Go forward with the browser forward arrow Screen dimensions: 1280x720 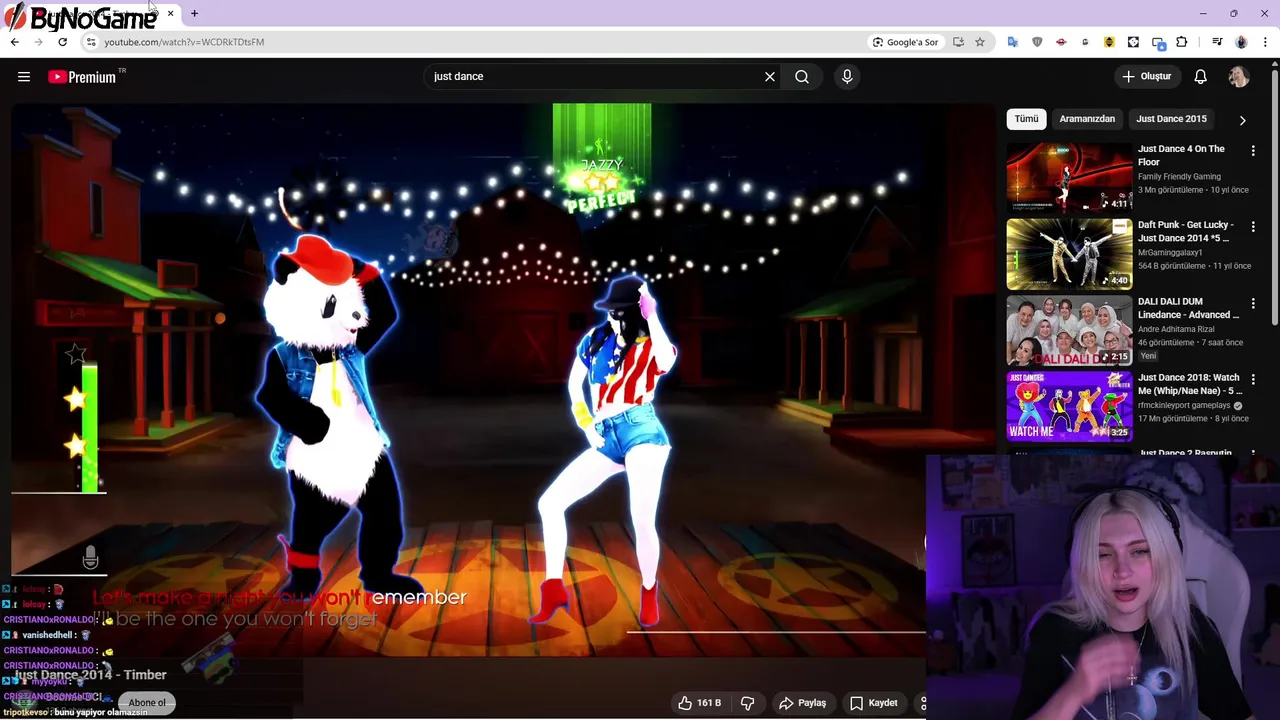pos(38,42)
